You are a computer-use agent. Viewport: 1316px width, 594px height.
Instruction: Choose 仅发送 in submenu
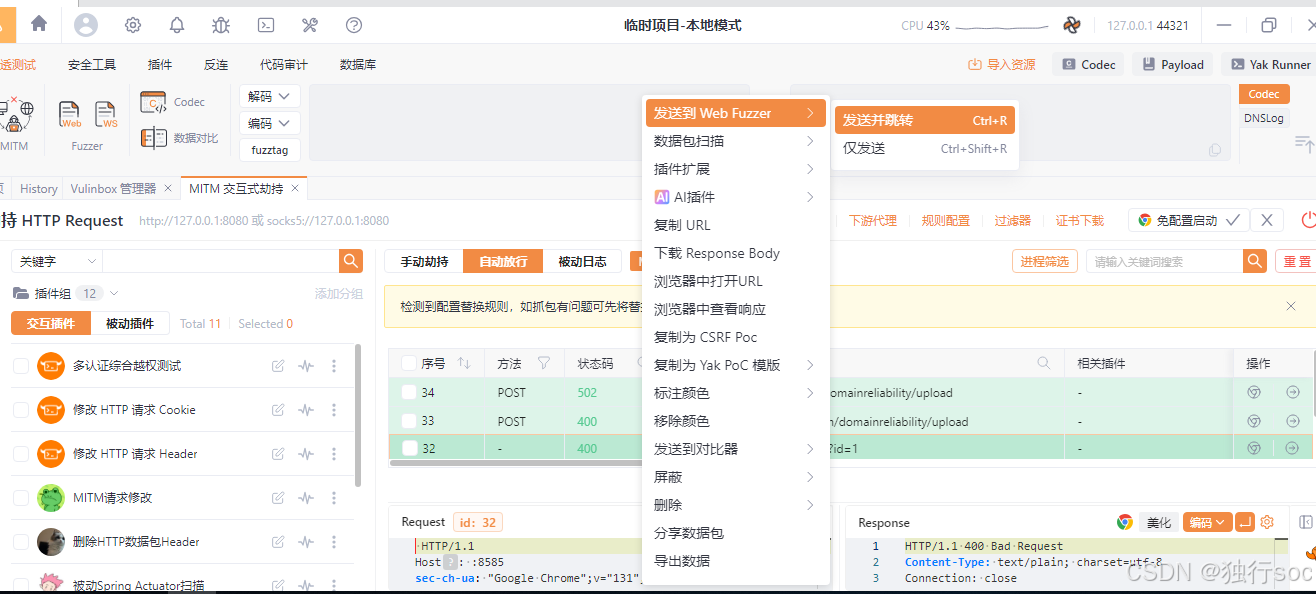pos(925,148)
